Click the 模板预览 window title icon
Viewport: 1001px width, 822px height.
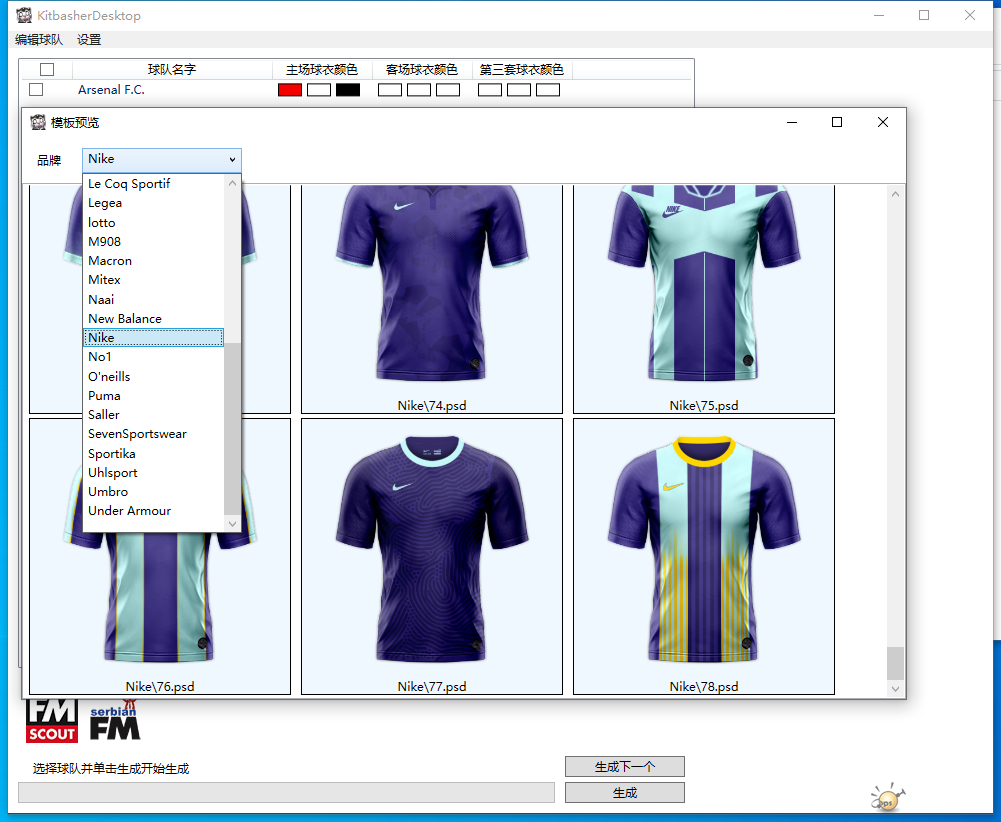39,123
